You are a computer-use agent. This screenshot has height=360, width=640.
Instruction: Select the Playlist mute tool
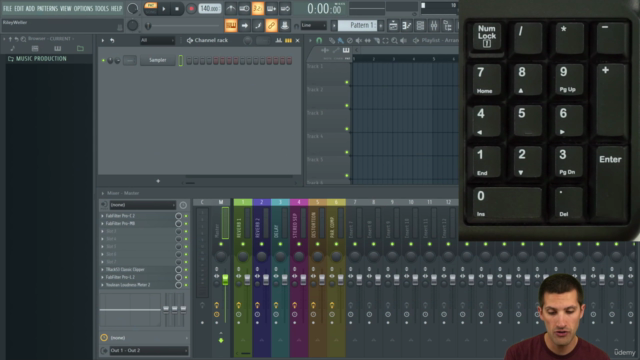click(x=359, y=40)
